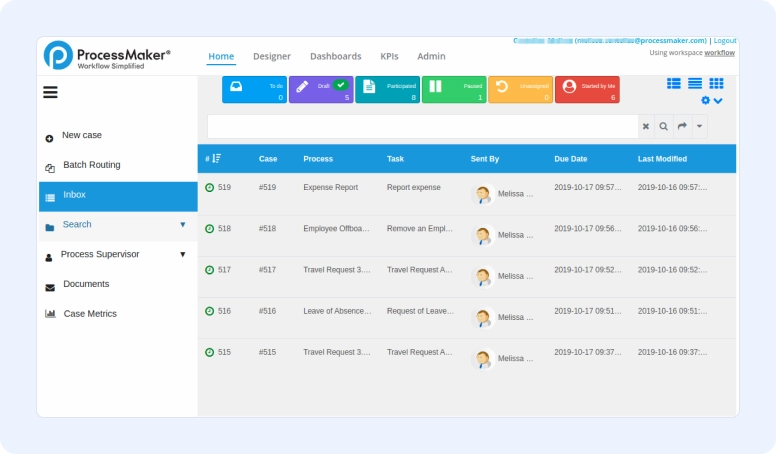Click the ProcessMaker logo

tap(107, 55)
